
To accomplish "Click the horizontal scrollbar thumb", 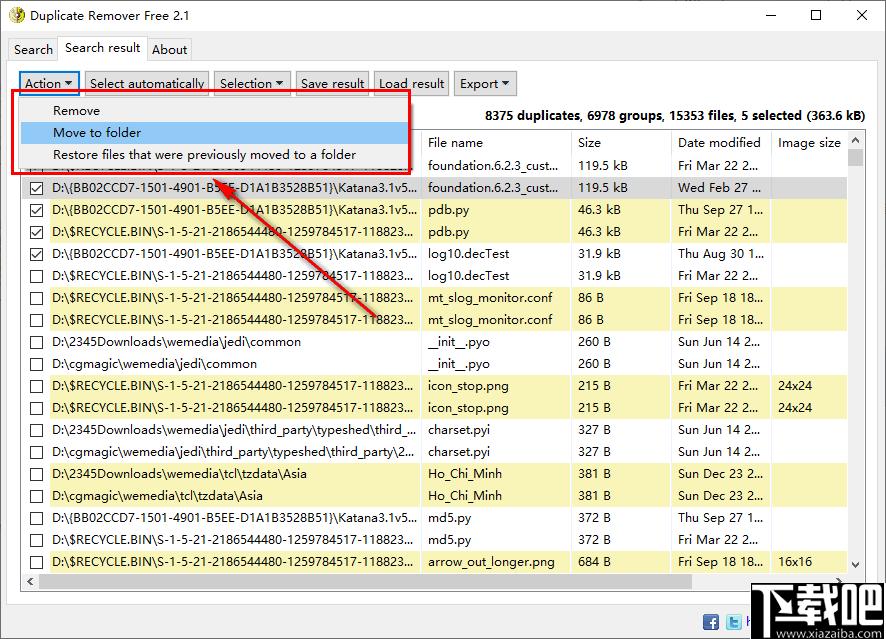I will 365,581.
